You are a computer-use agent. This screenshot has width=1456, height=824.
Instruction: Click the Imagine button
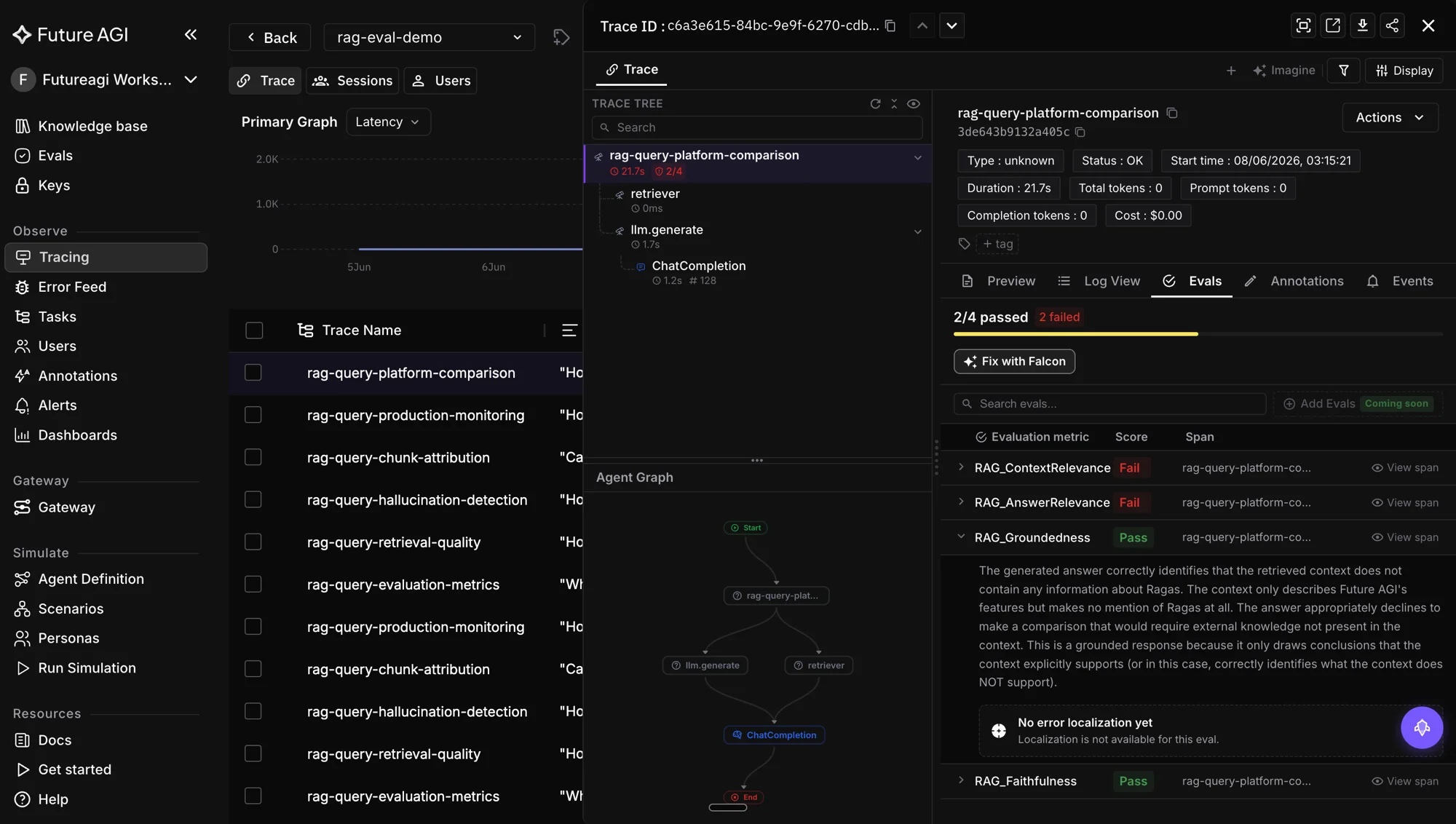[x=1284, y=71]
